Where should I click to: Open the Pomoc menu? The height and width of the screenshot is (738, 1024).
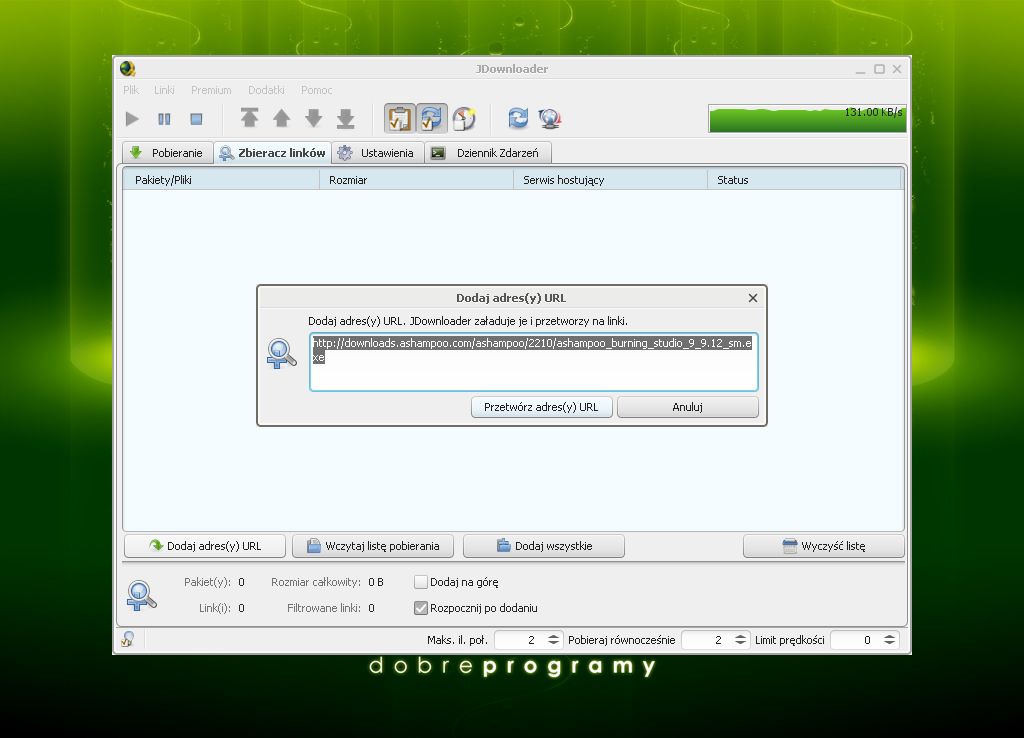pos(316,90)
